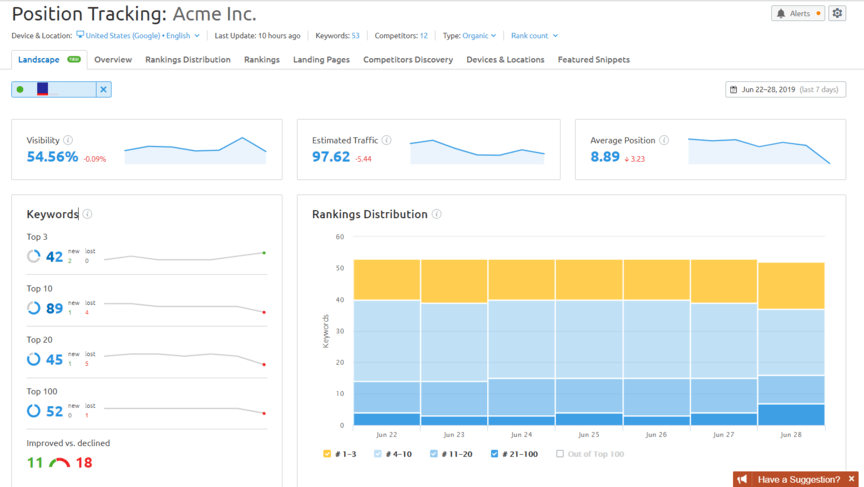
Task: Open settings gear icon
Action: [837, 14]
